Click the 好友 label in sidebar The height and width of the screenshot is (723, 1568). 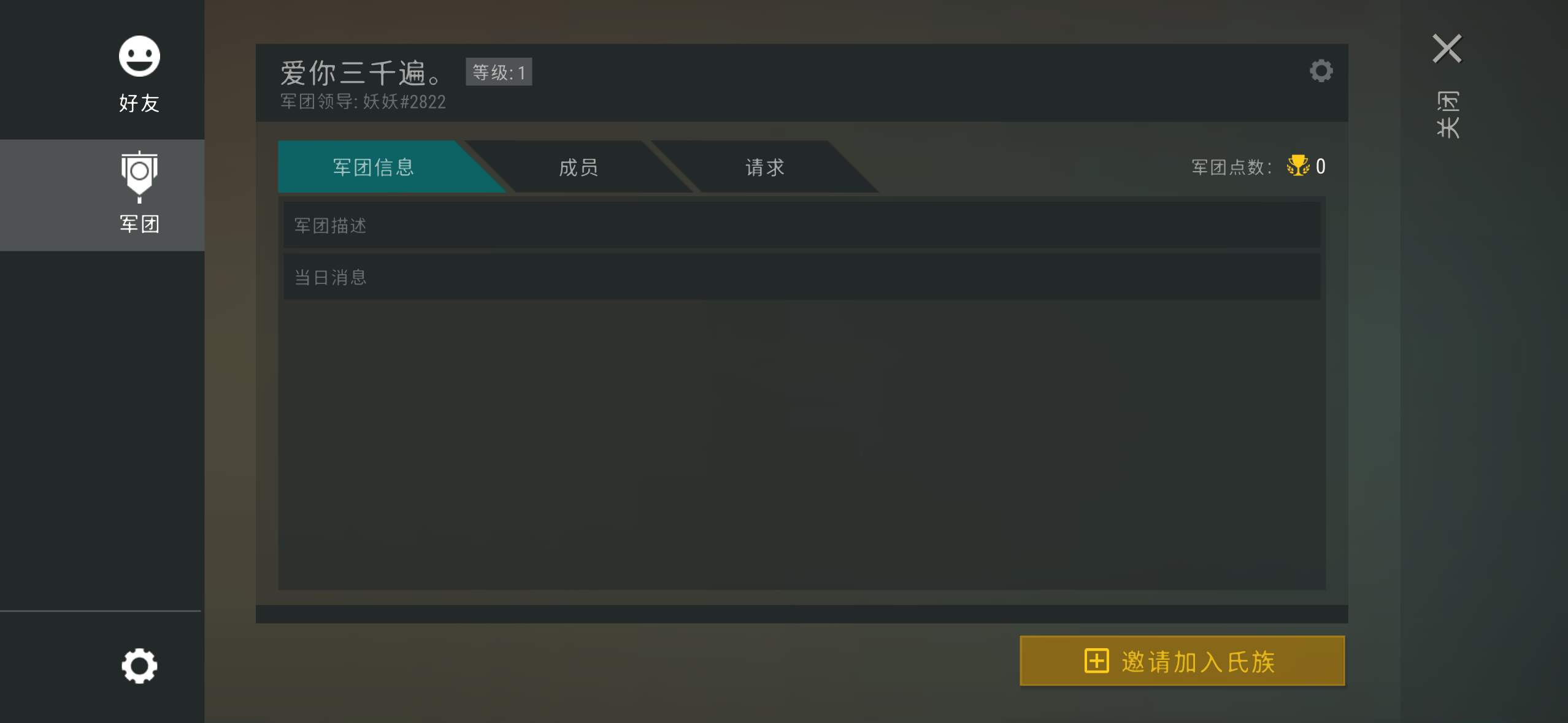(139, 103)
